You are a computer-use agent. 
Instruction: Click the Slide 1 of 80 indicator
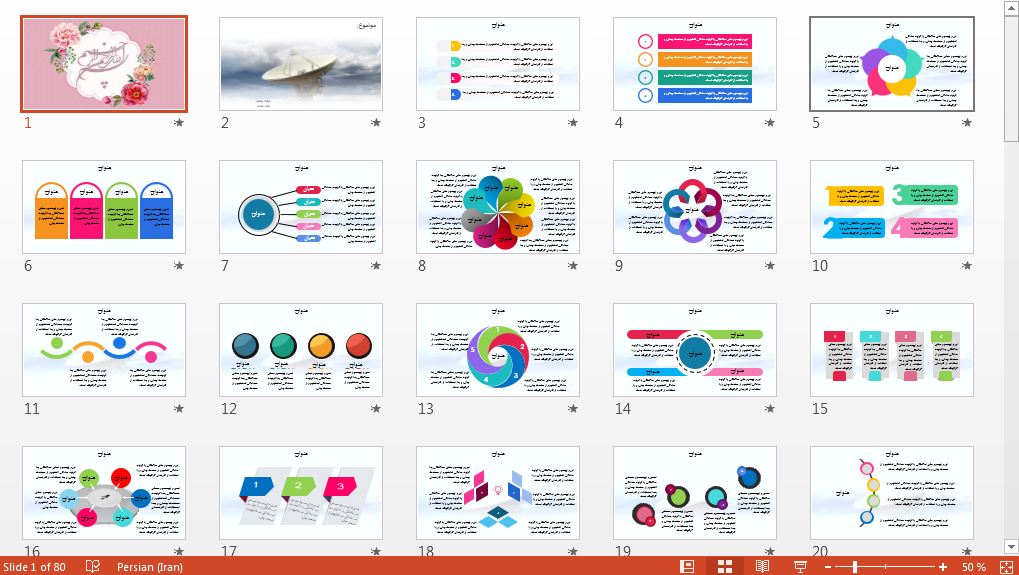pyautogui.click(x=35, y=567)
